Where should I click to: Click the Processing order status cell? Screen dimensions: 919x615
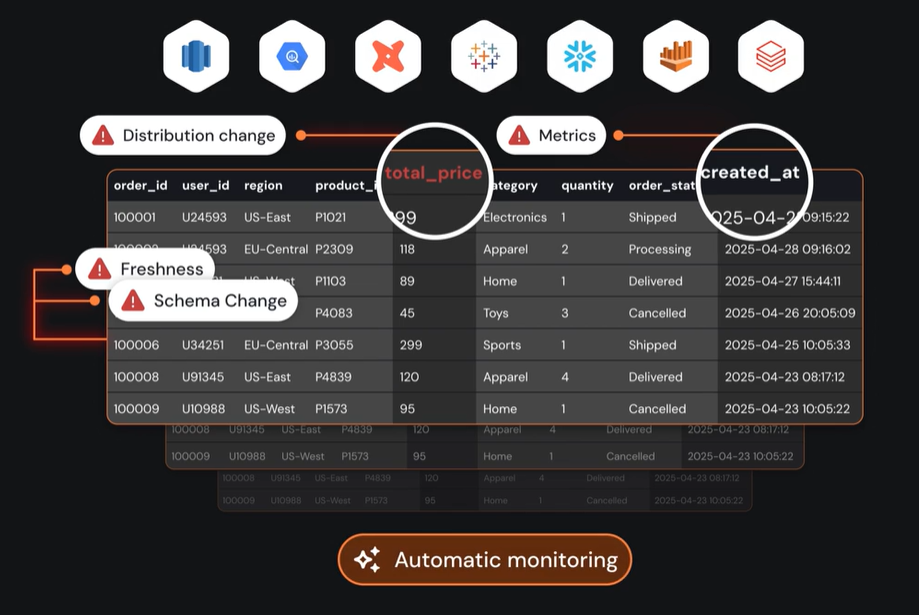point(660,249)
